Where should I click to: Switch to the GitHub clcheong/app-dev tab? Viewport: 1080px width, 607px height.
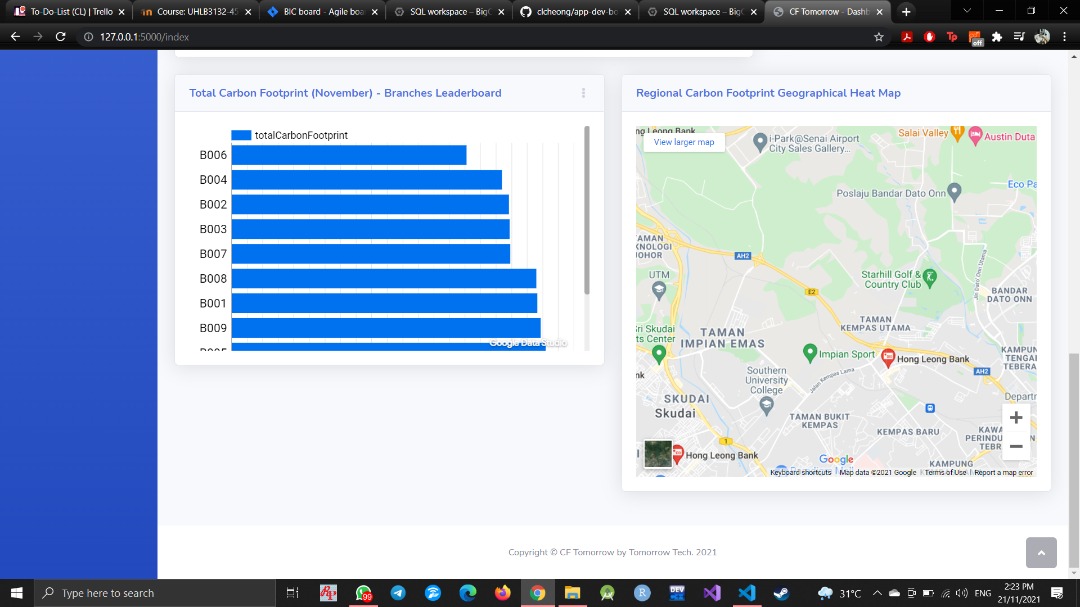pyautogui.click(x=575, y=12)
